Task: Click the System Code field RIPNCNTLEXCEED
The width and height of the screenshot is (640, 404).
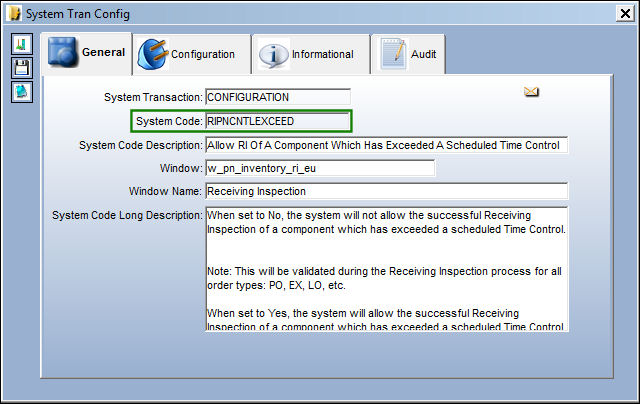Action: [278, 121]
